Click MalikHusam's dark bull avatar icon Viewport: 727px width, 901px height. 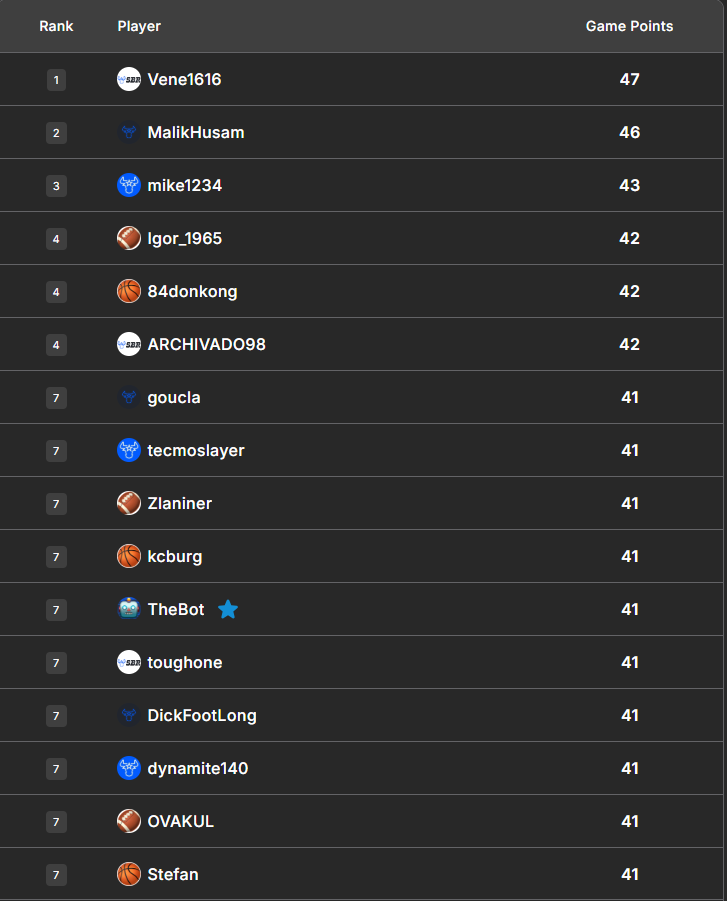[x=129, y=132]
